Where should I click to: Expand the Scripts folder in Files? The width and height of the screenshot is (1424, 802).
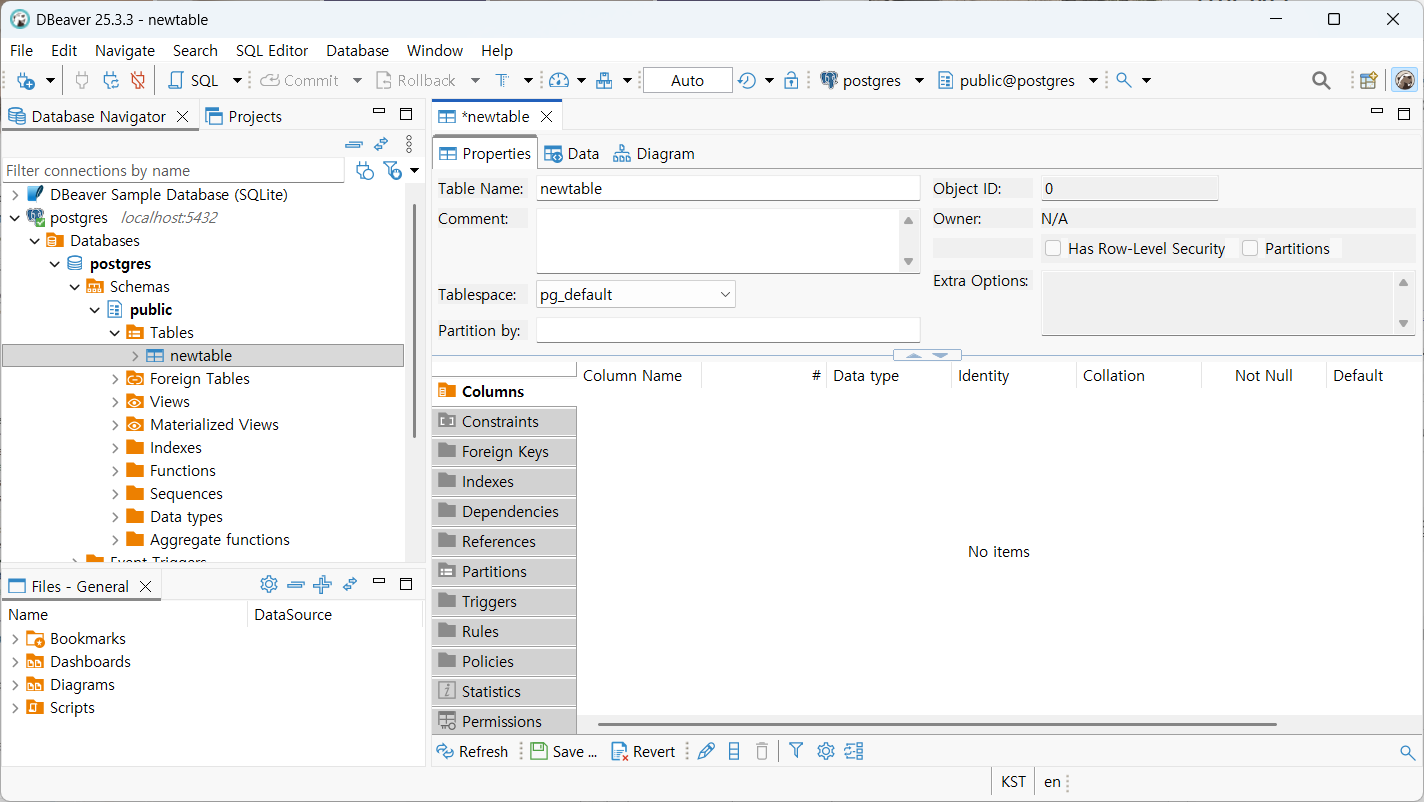click(x=15, y=707)
